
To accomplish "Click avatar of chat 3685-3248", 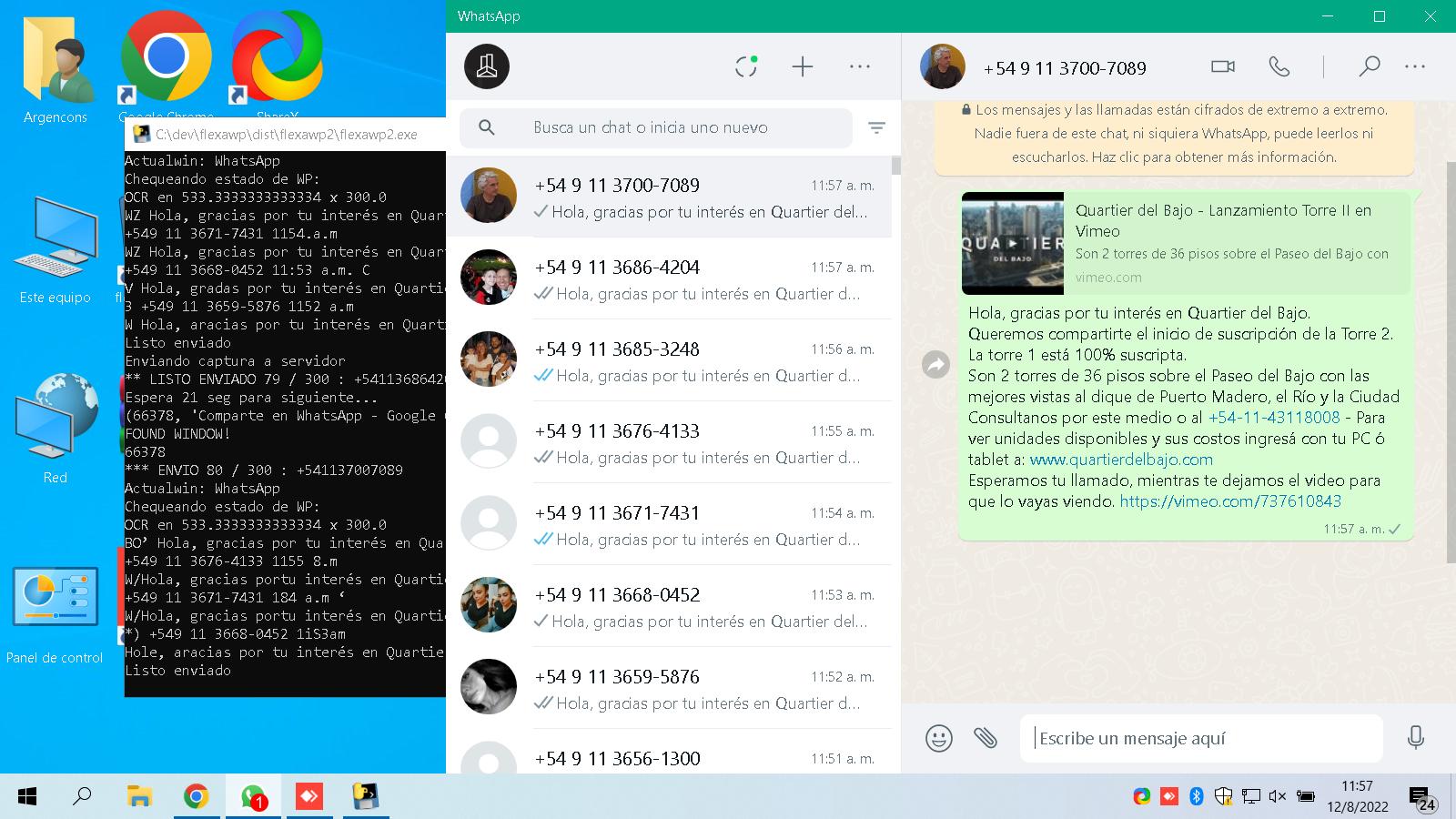I will (x=489, y=359).
